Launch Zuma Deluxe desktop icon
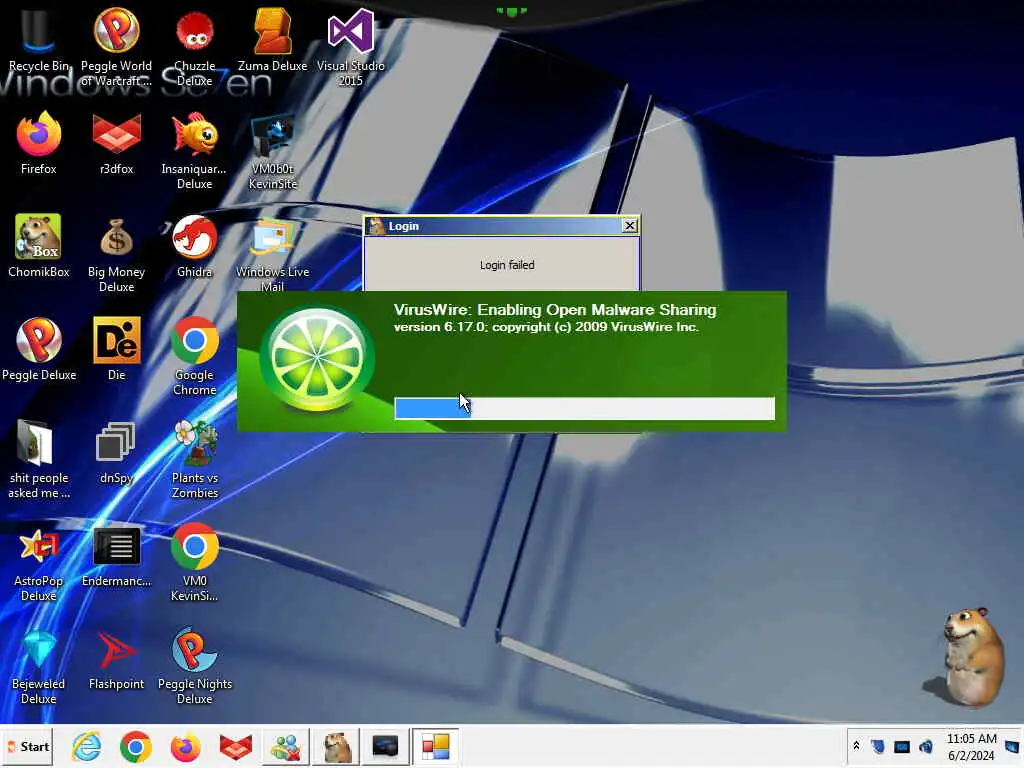This screenshot has width=1024, height=768. tap(272, 40)
